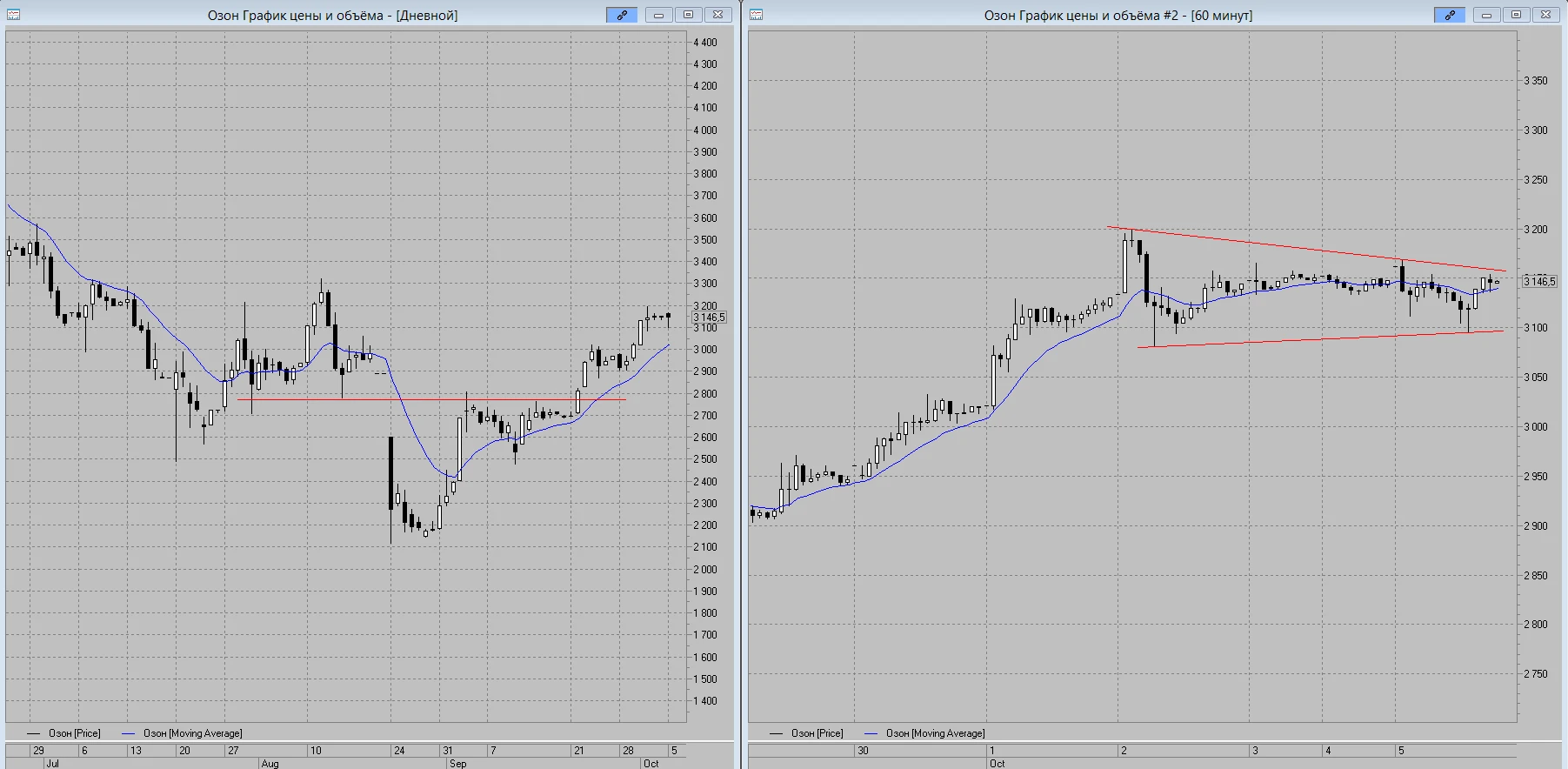
Task: Open system menu icon of daily chart window
Action: [13, 15]
